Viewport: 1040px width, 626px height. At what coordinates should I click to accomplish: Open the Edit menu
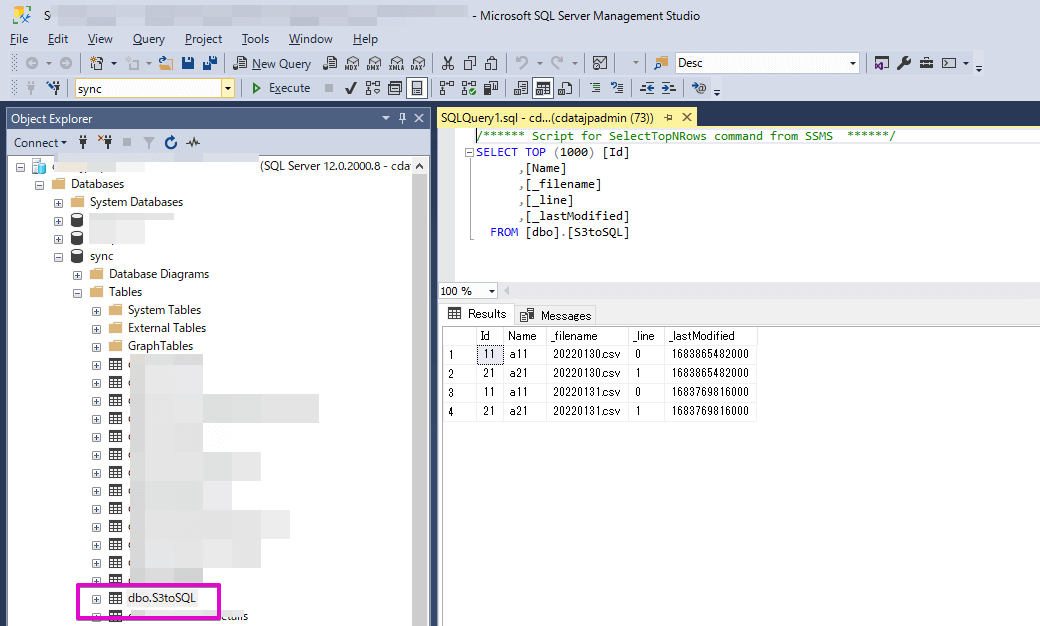click(x=58, y=39)
